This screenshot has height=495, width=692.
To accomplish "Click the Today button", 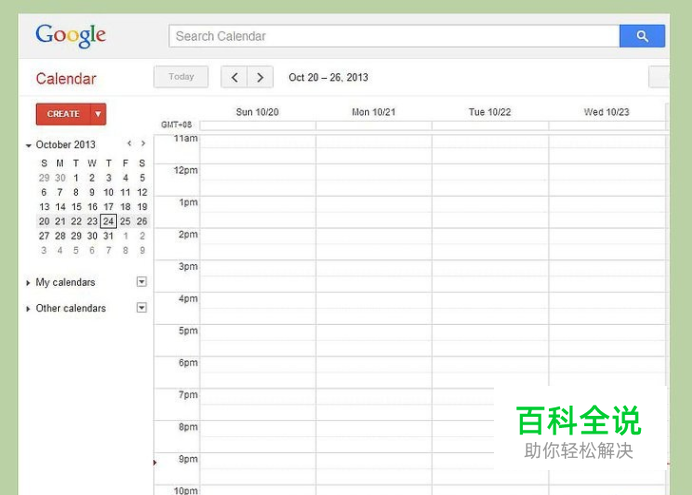I will click(x=181, y=77).
